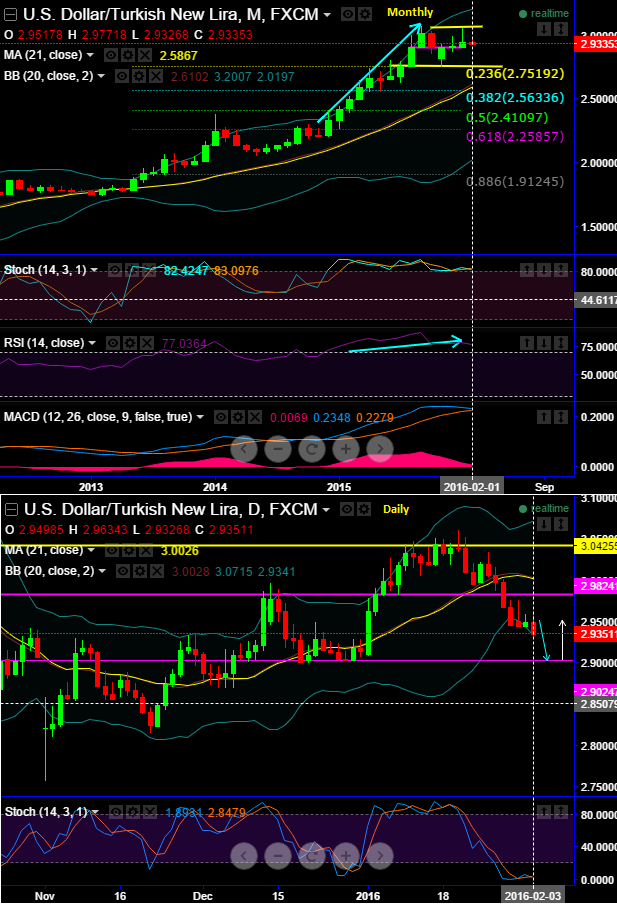The width and height of the screenshot is (617, 905).
Task: Open MA settings gear on monthly chart
Action: click(128, 55)
